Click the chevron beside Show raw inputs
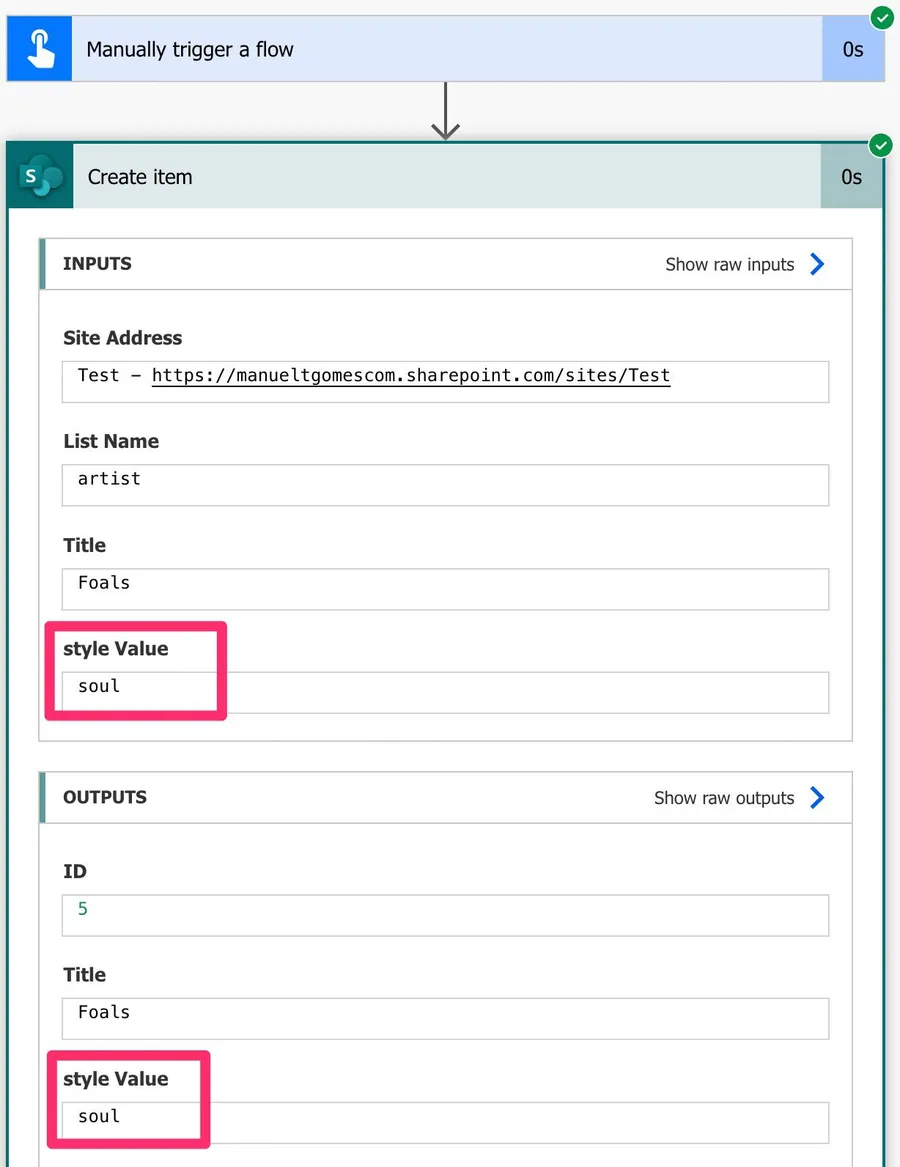Screen dimensions: 900x1167 pyautogui.click(x=817, y=264)
